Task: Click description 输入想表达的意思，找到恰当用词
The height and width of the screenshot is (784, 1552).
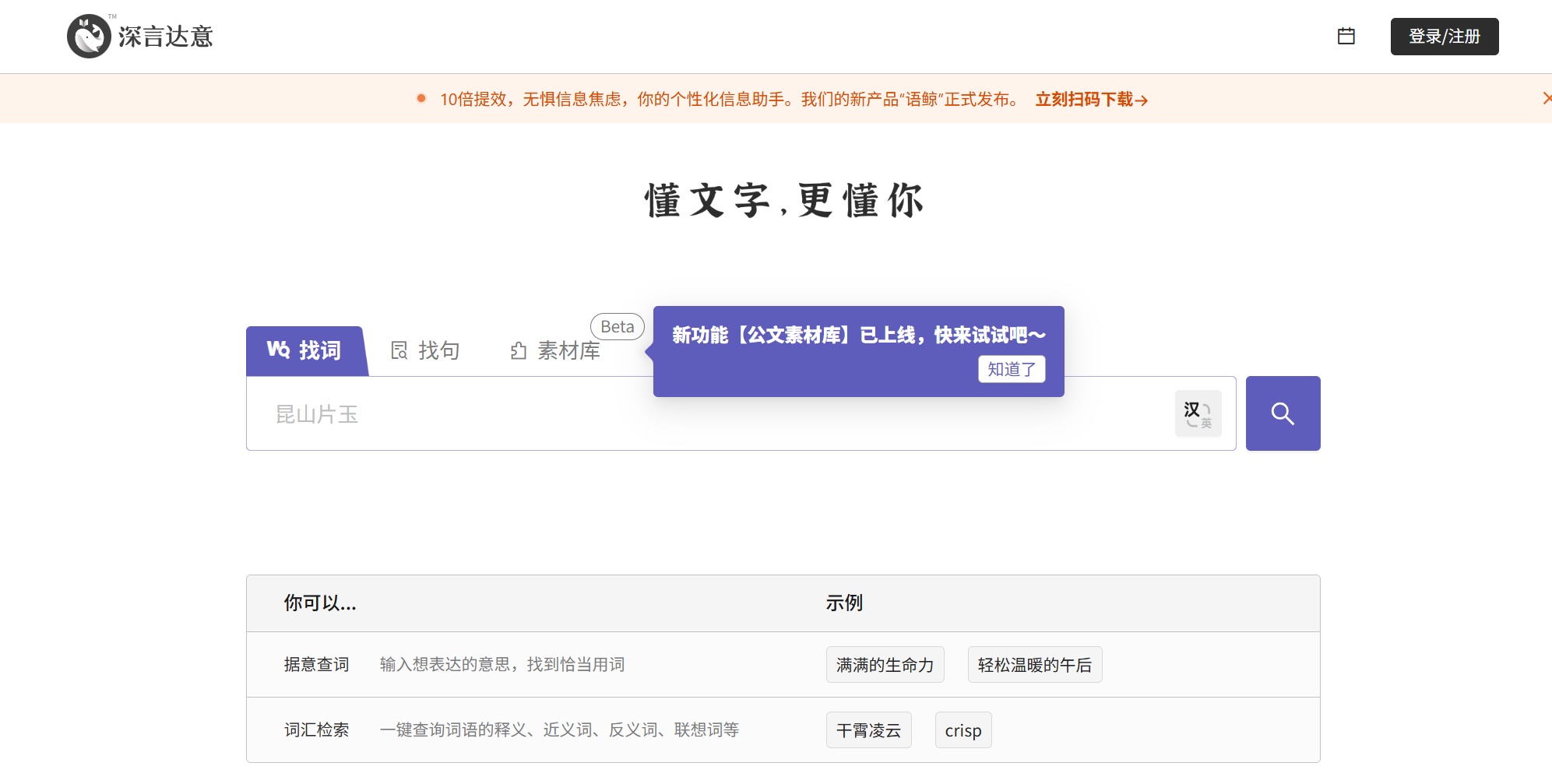Action: coord(502,665)
